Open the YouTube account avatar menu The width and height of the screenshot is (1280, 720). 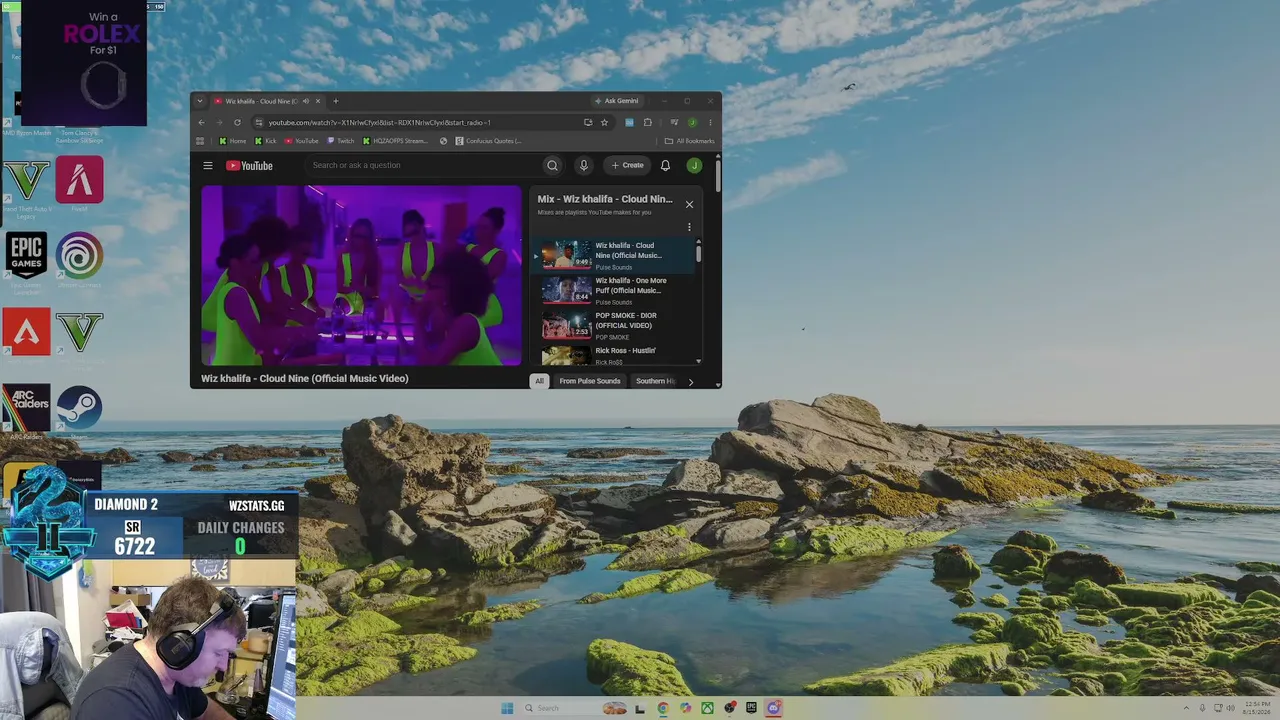coord(694,165)
